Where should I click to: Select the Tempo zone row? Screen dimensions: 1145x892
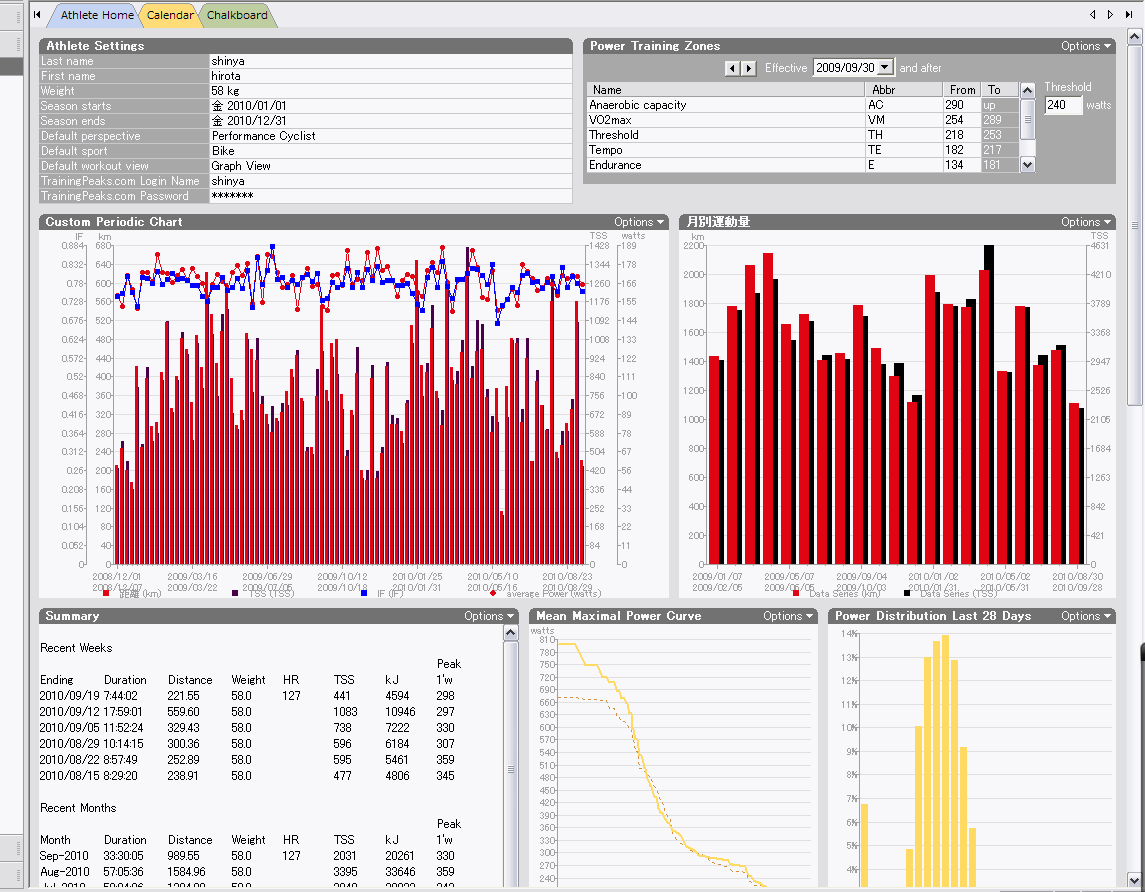point(803,150)
